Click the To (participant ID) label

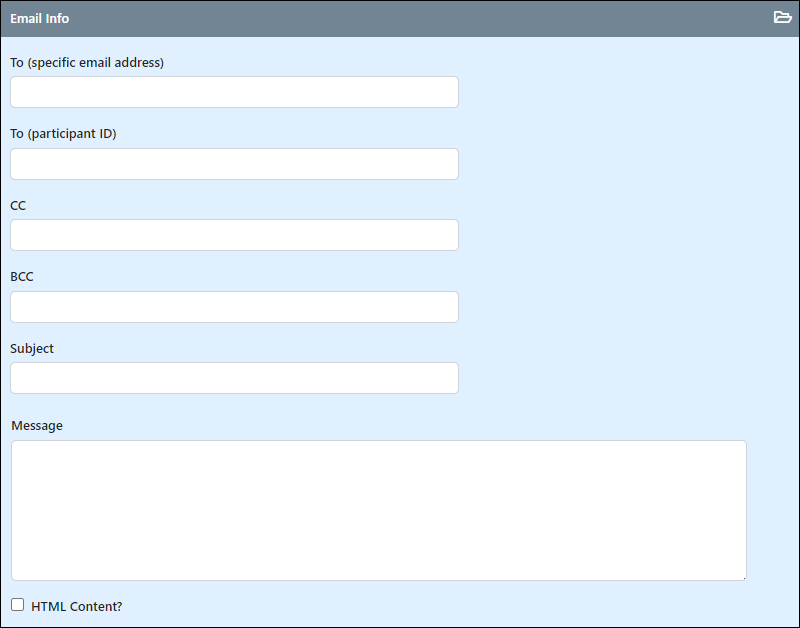(63, 134)
